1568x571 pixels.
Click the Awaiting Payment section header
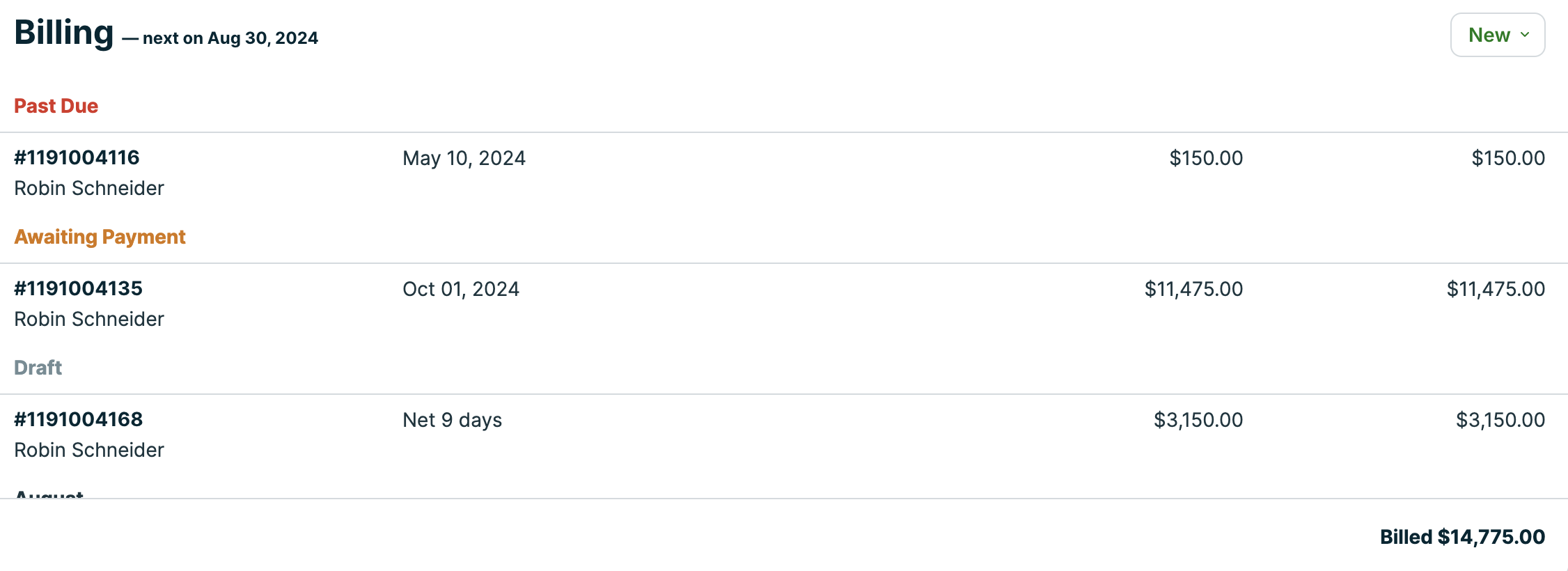pyautogui.click(x=100, y=237)
